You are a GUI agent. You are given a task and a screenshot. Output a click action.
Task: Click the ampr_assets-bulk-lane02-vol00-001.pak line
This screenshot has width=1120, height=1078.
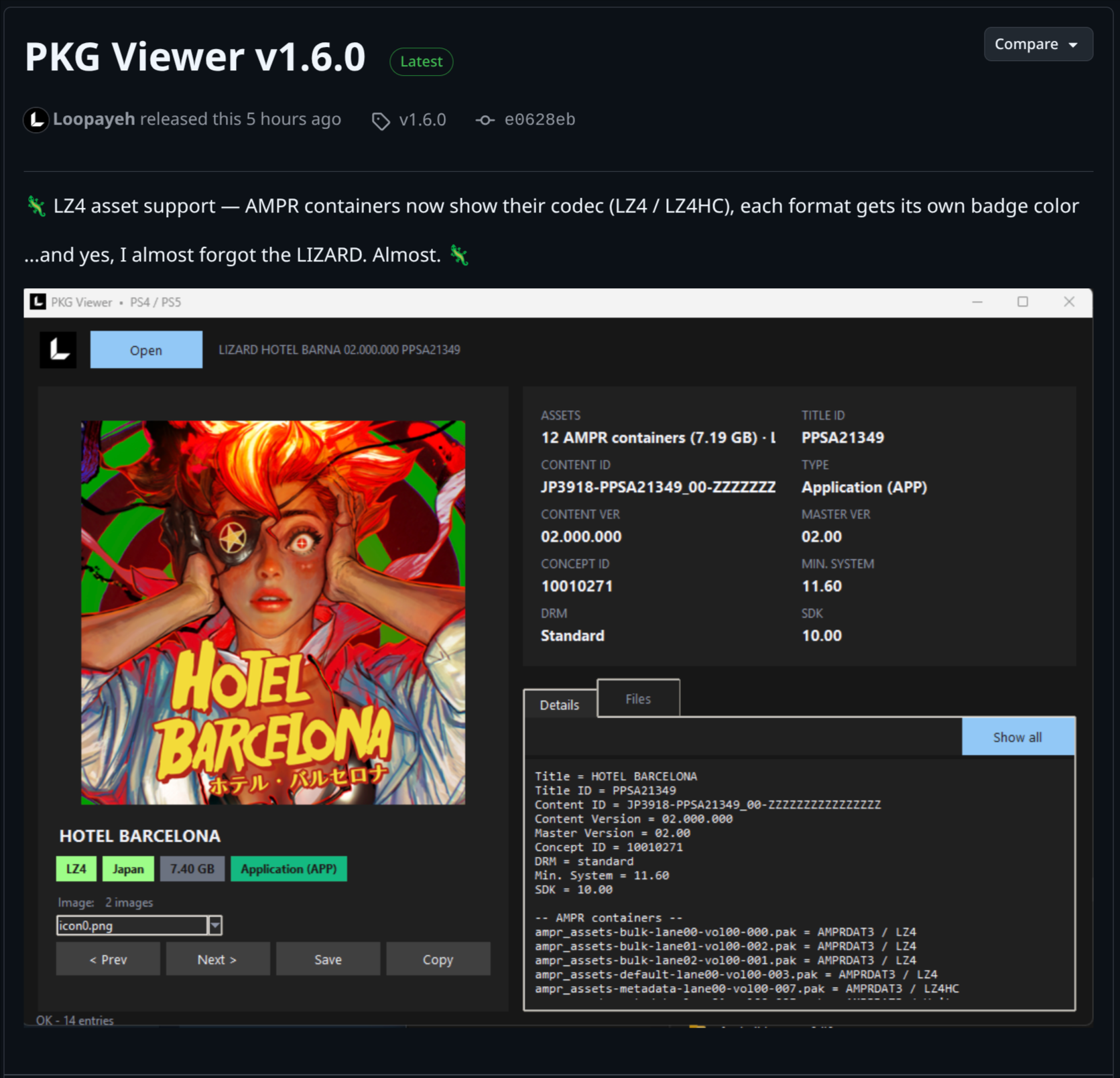725,960
